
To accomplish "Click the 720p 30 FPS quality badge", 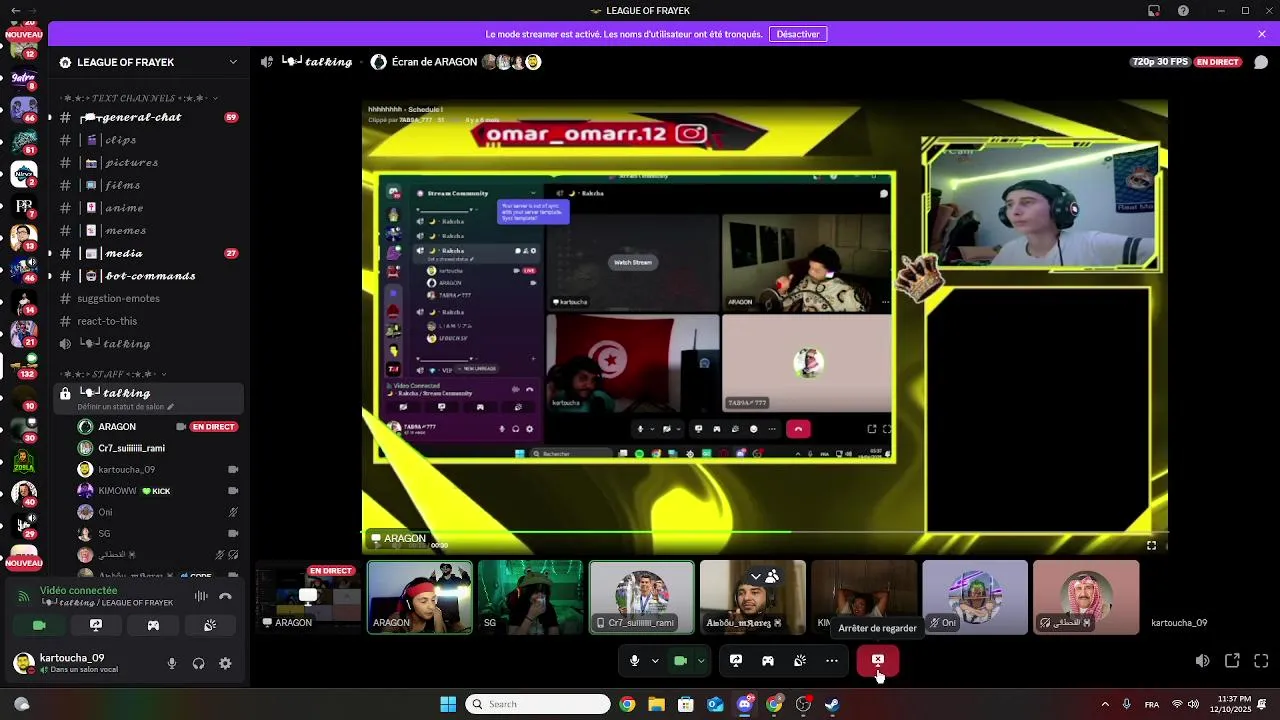I will (1160, 62).
